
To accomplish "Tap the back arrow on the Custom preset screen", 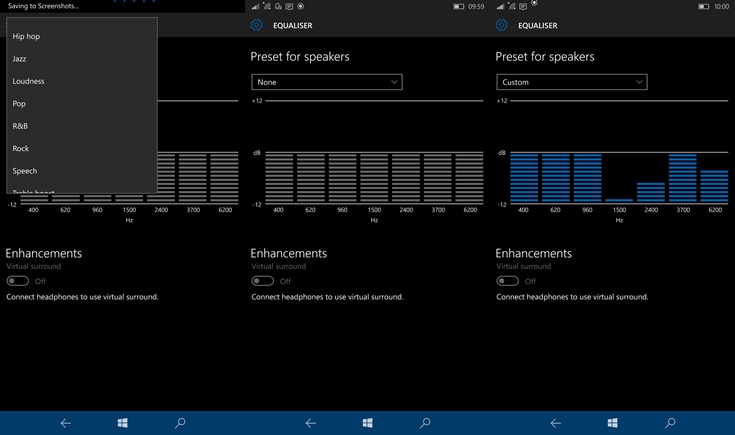I will 556,423.
